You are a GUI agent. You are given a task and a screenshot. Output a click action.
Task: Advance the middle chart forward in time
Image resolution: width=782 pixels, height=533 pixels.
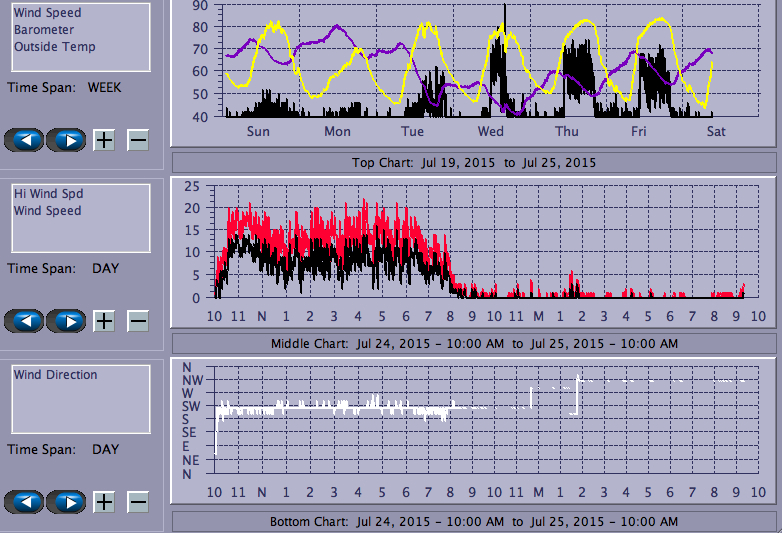coord(67,321)
